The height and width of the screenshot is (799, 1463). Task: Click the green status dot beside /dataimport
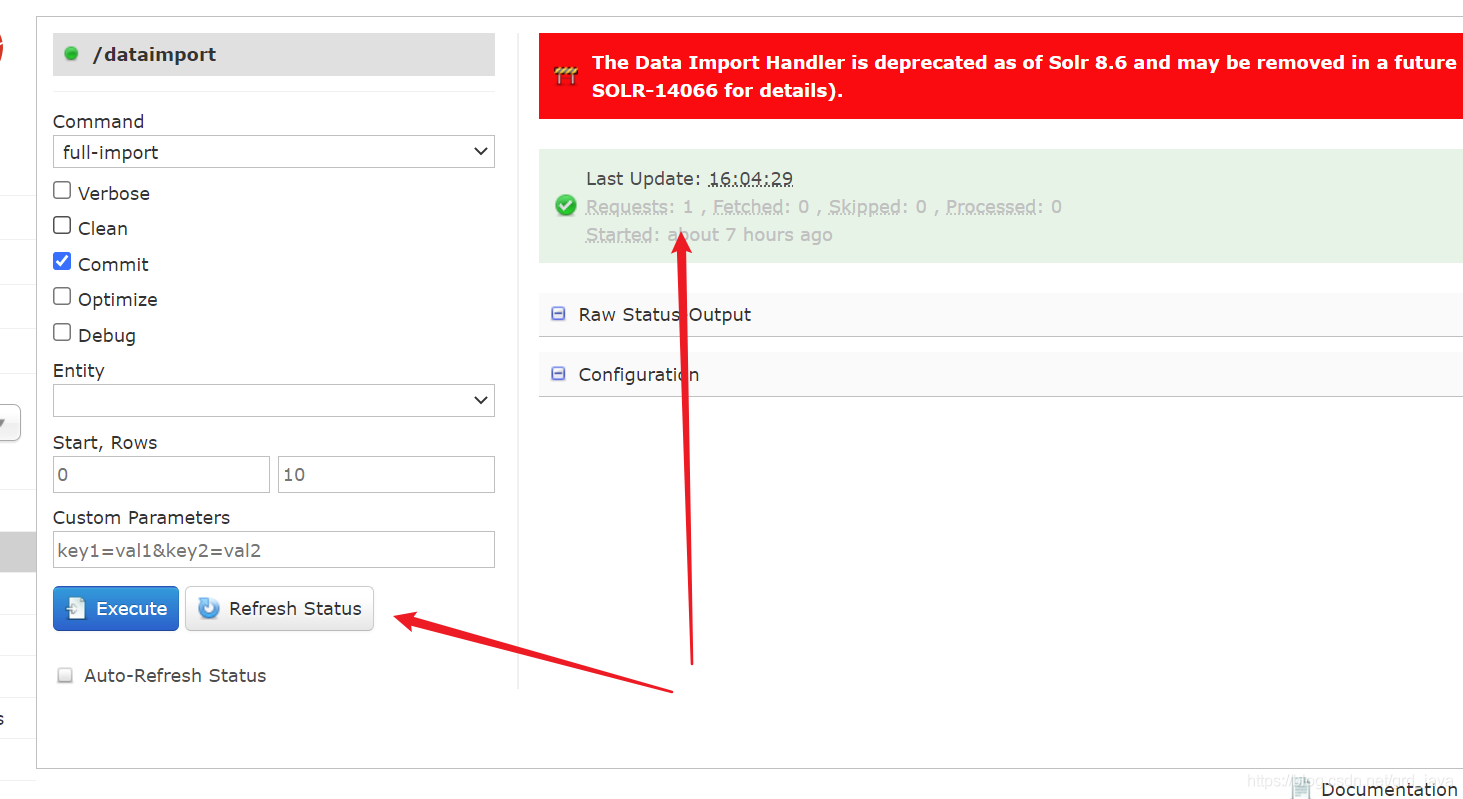click(71, 54)
